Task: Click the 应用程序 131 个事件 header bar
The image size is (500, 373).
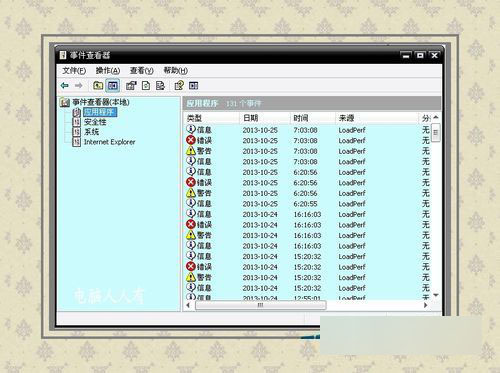Action: (312, 103)
